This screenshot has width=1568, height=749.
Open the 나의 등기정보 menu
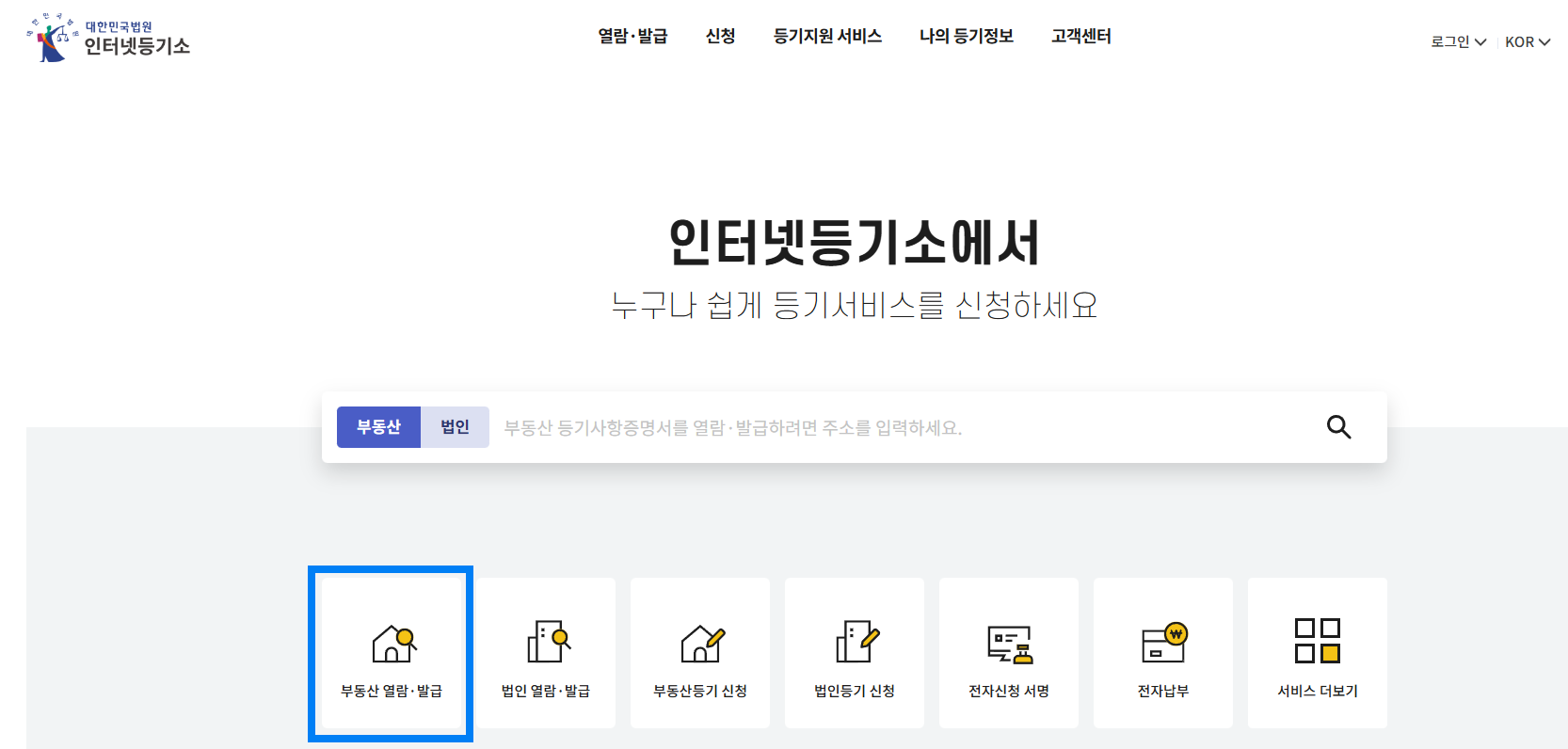click(x=967, y=36)
